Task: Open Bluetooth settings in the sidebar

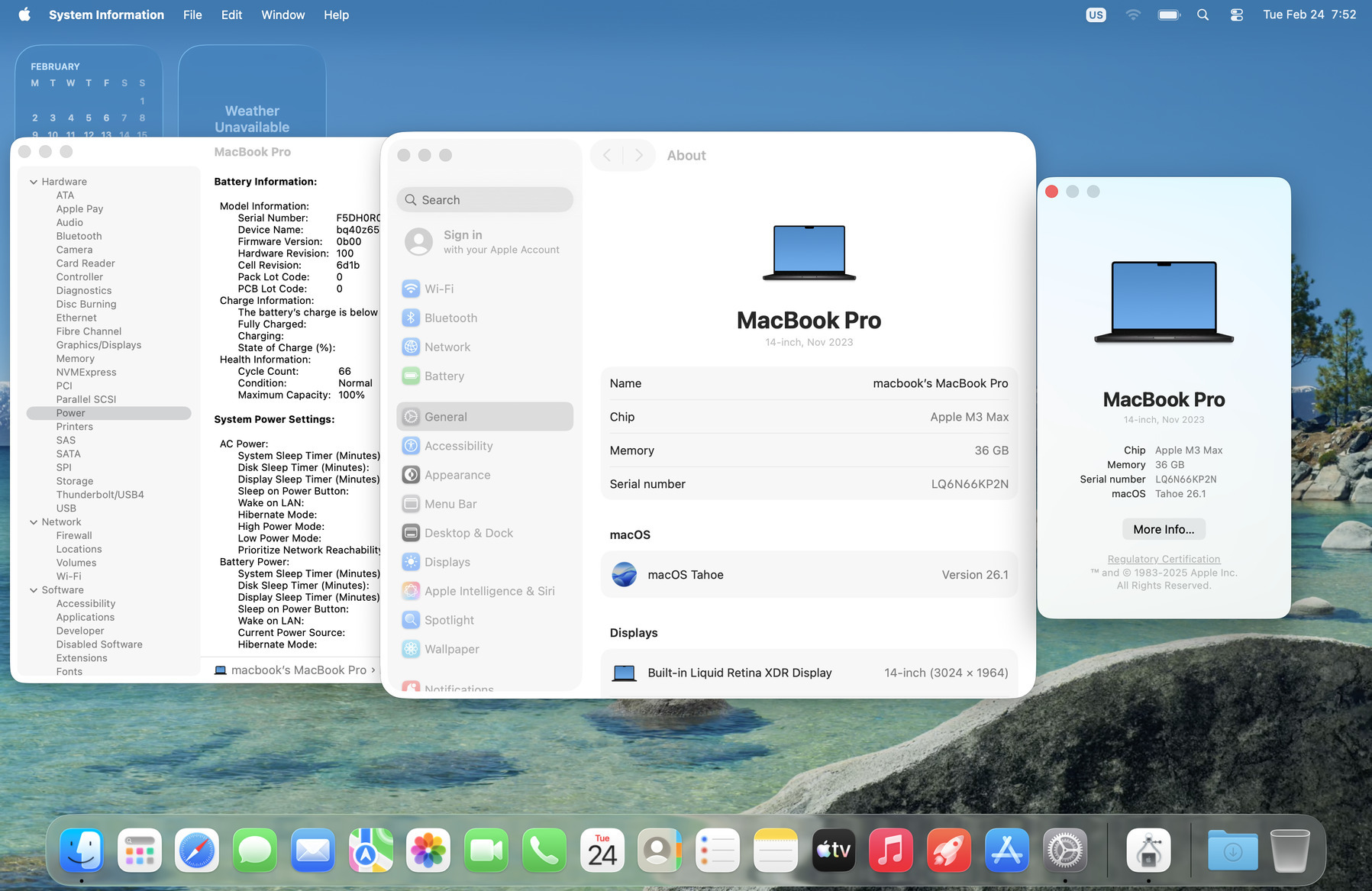Action: click(x=450, y=318)
